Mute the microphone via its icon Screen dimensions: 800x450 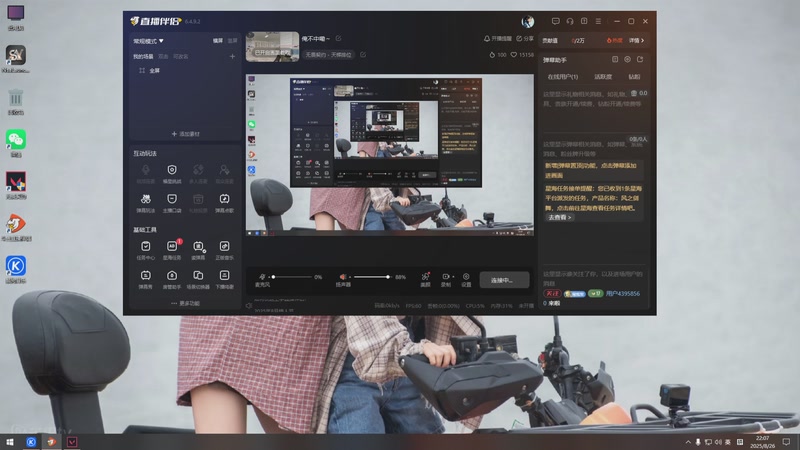tap(262, 277)
